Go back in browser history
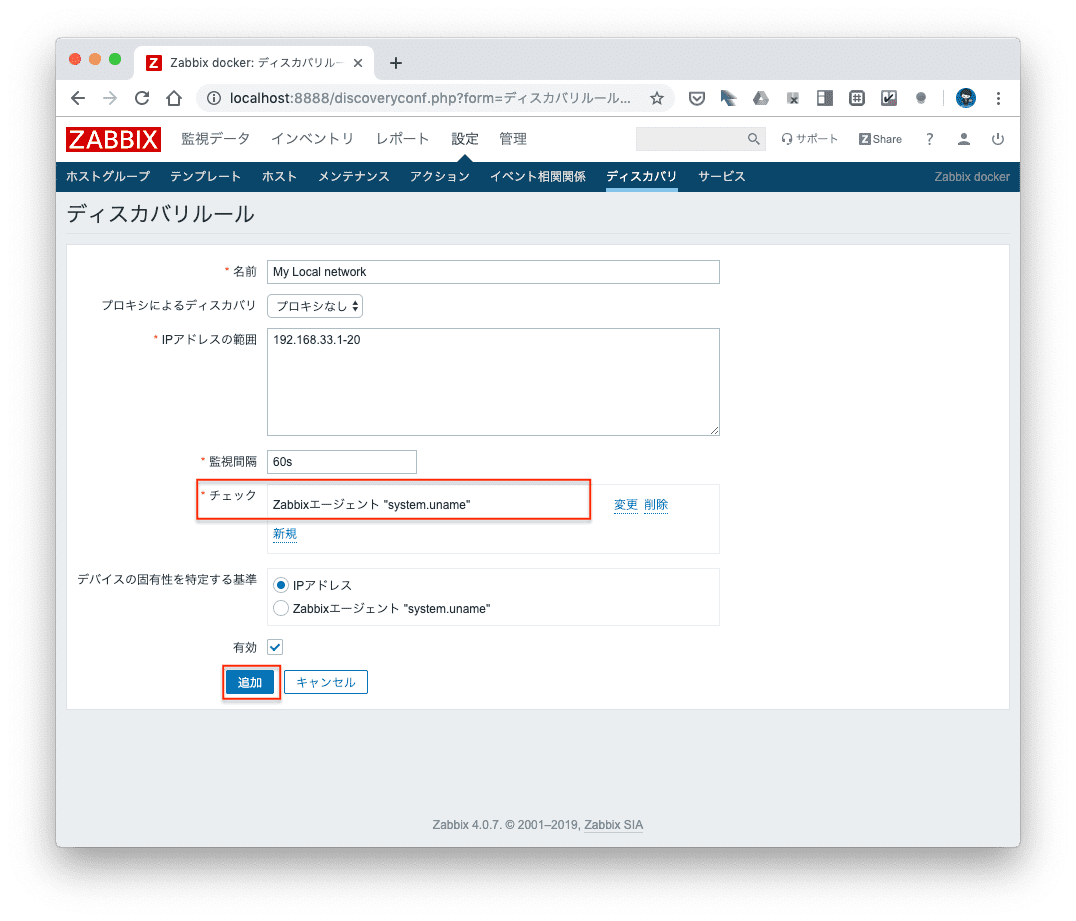Image resolution: width=1076 pixels, height=921 pixels. coord(78,98)
